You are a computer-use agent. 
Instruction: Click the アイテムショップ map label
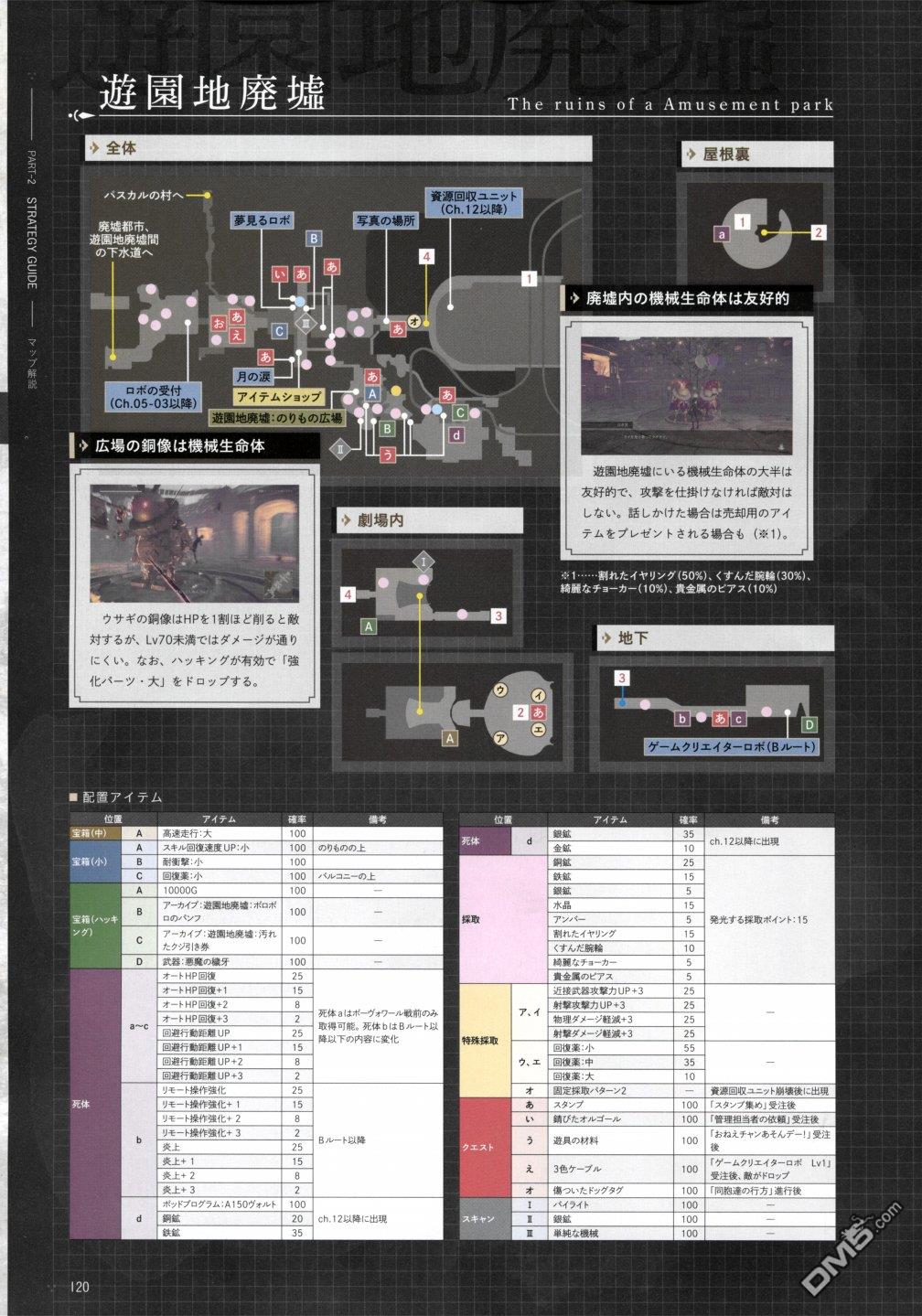(x=278, y=397)
